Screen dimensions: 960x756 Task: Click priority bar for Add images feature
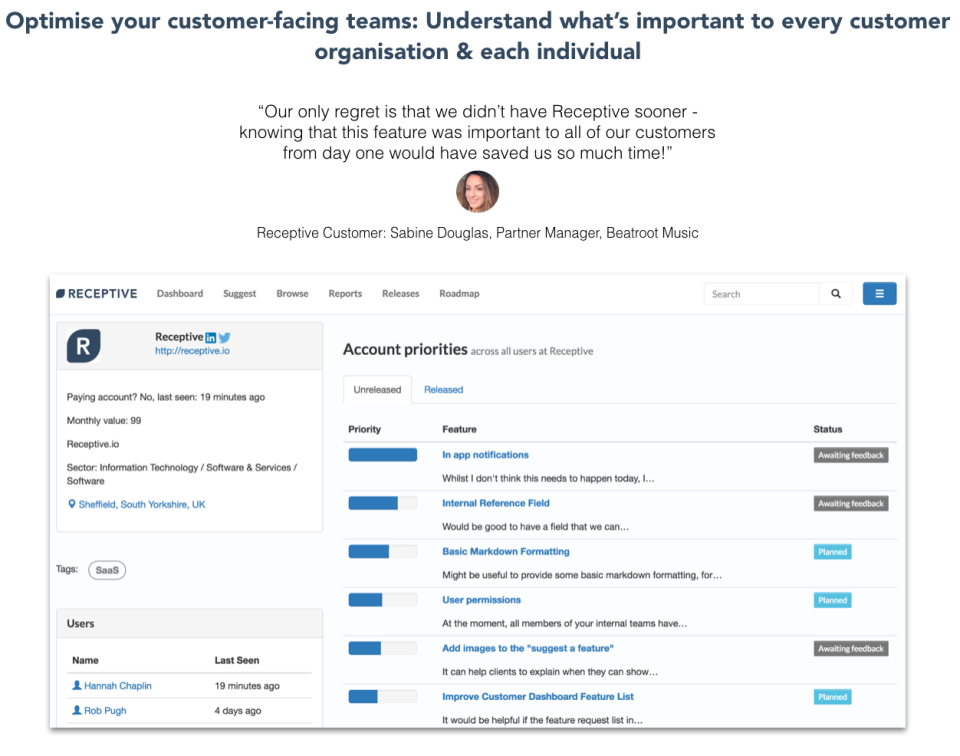point(383,648)
